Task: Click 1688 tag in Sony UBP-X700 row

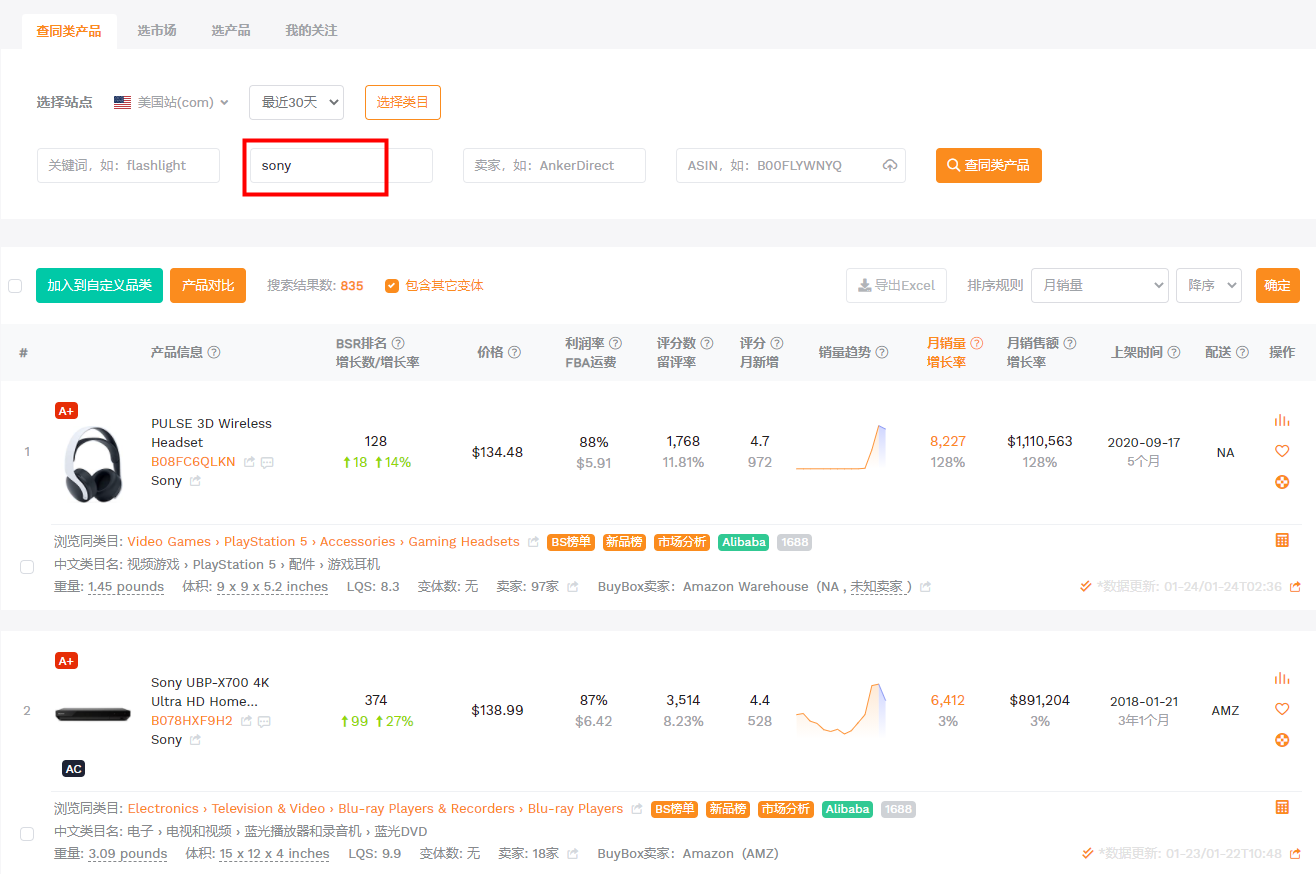Action: [x=898, y=809]
